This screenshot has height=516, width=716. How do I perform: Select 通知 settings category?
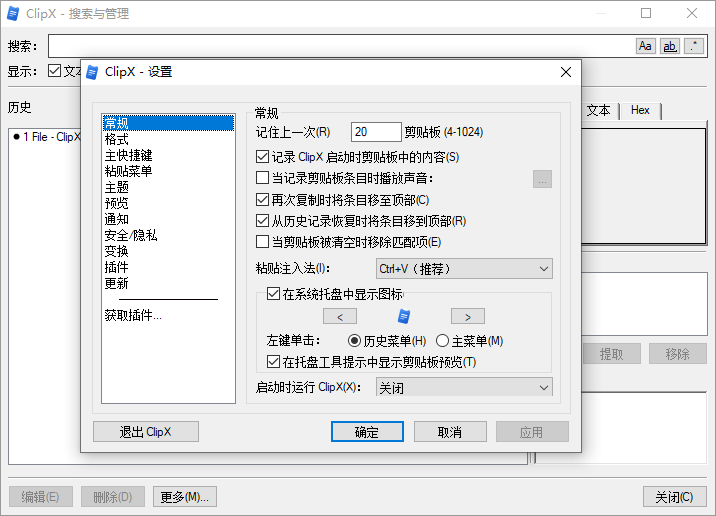point(168,219)
